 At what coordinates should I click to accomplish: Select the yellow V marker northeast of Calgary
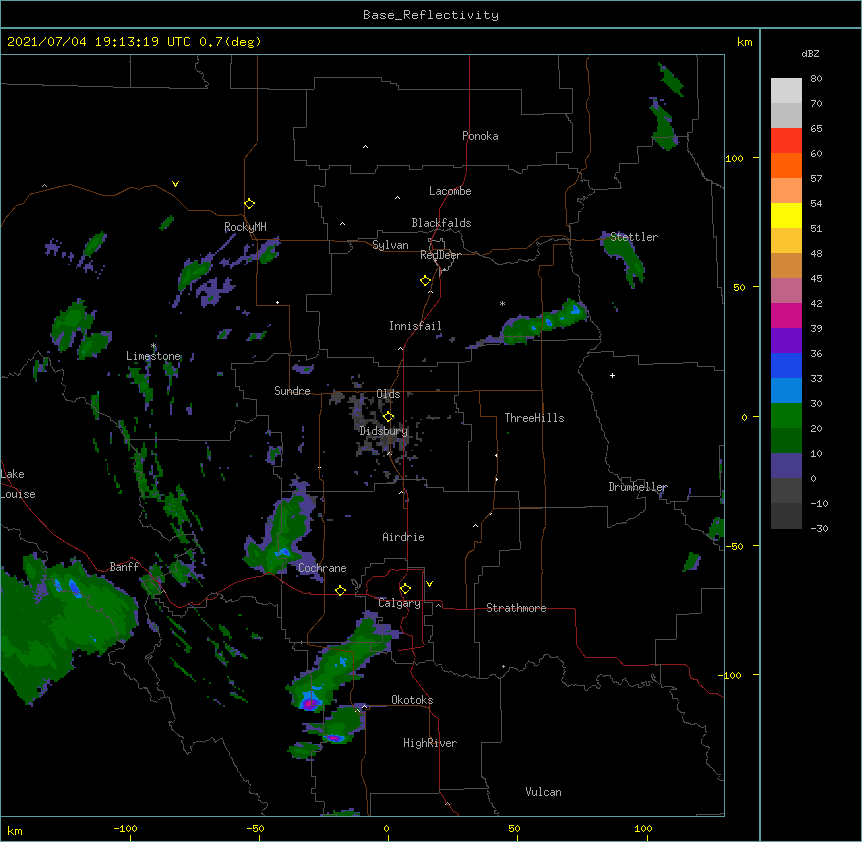pos(429,584)
